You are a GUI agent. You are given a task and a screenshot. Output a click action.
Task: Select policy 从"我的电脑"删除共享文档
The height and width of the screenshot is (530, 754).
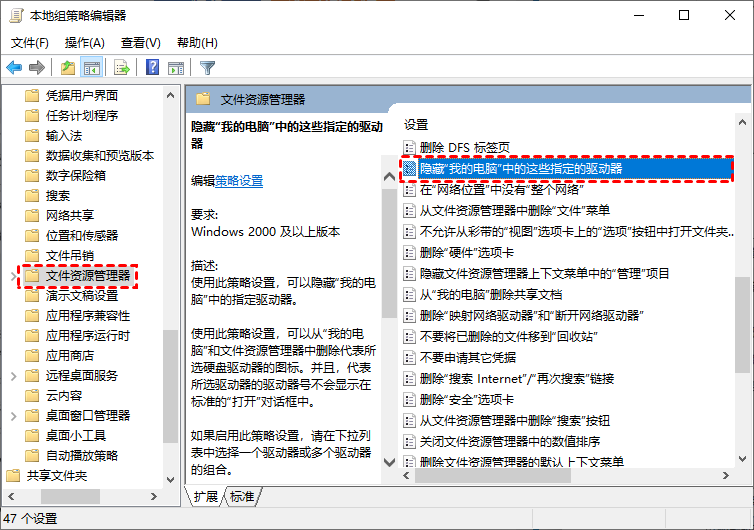[491, 294]
